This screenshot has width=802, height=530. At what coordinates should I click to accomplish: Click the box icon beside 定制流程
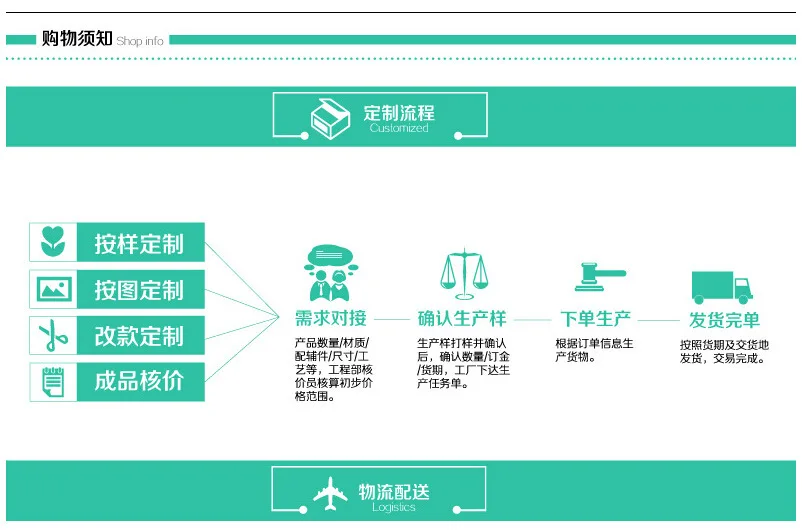point(330,119)
